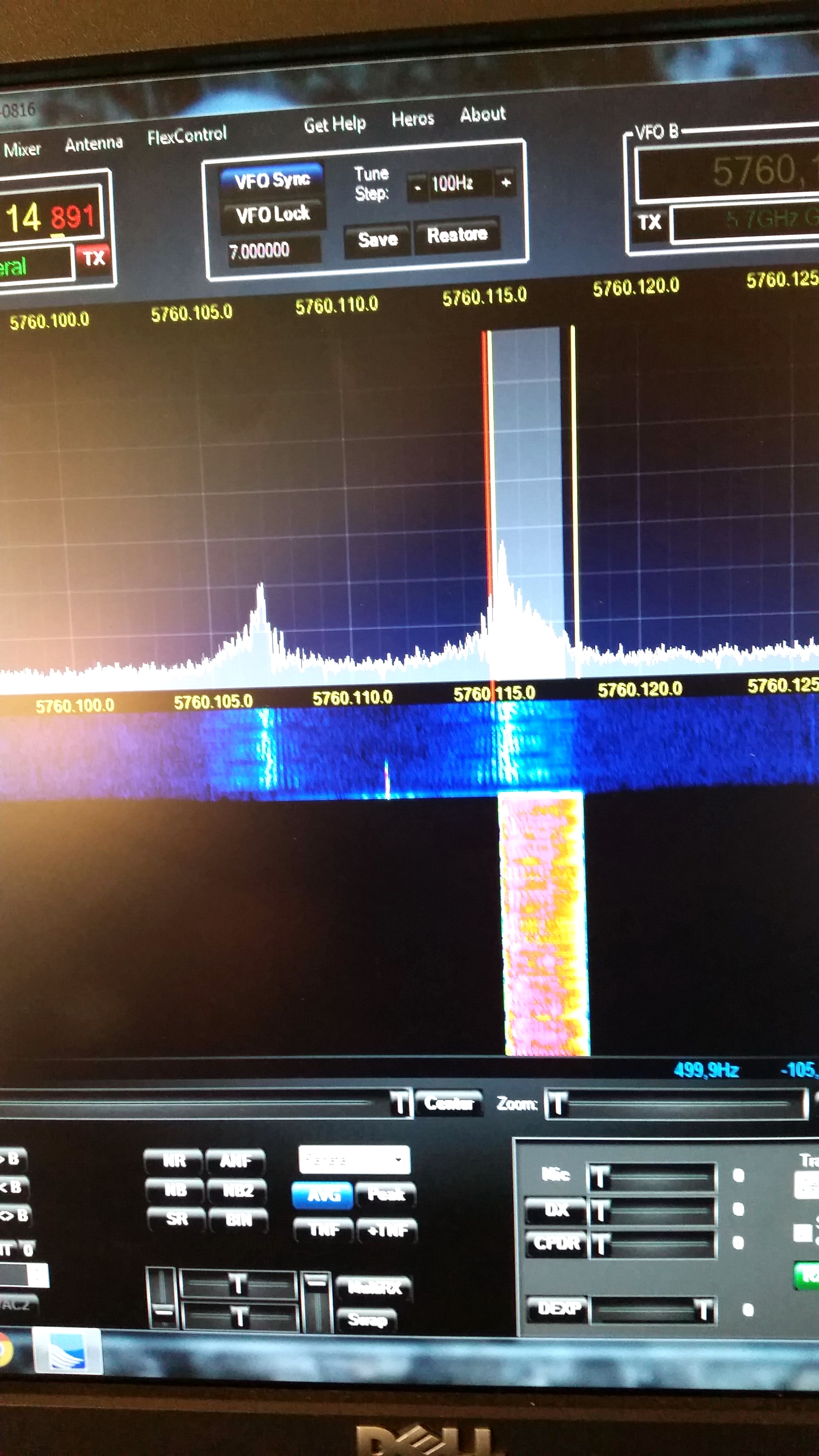This screenshot has height=1456, width=819.
Task: Adjust the vertical slider below the SR button
Action: [x=163, y=1297]
